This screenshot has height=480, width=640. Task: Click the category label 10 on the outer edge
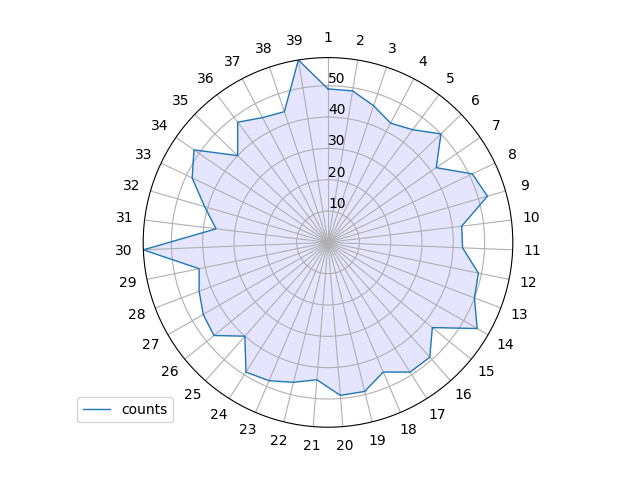pyautogui.click(x=531, y=217)
